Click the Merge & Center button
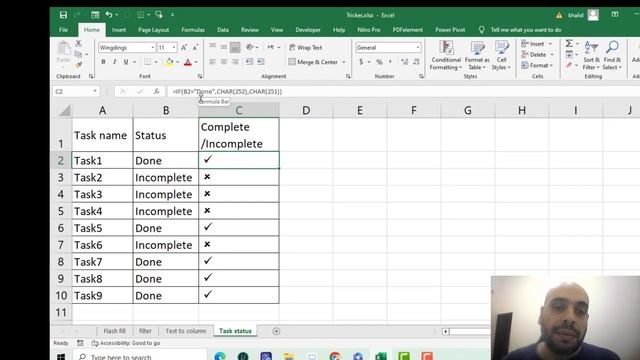Image resolution: width=640 pixels, height=360 pixels. point(313,62)
